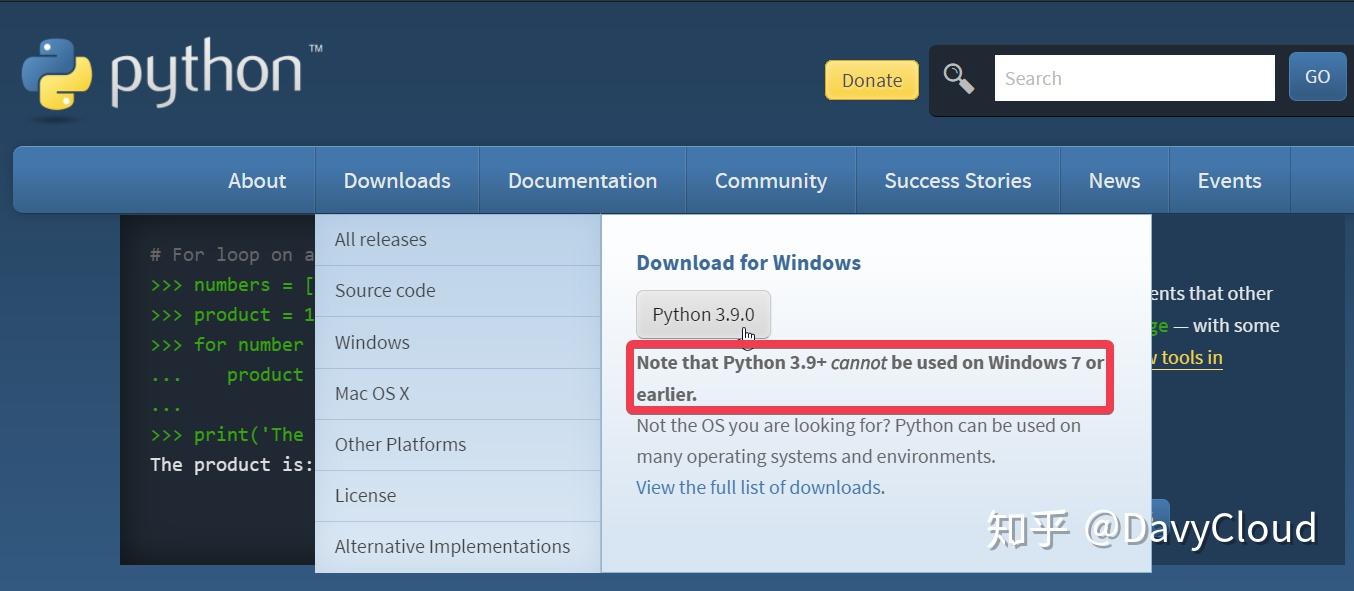Viewport: 1354px width, 591px height.
Task: Go to the News section
Action: click(1113, 180)
